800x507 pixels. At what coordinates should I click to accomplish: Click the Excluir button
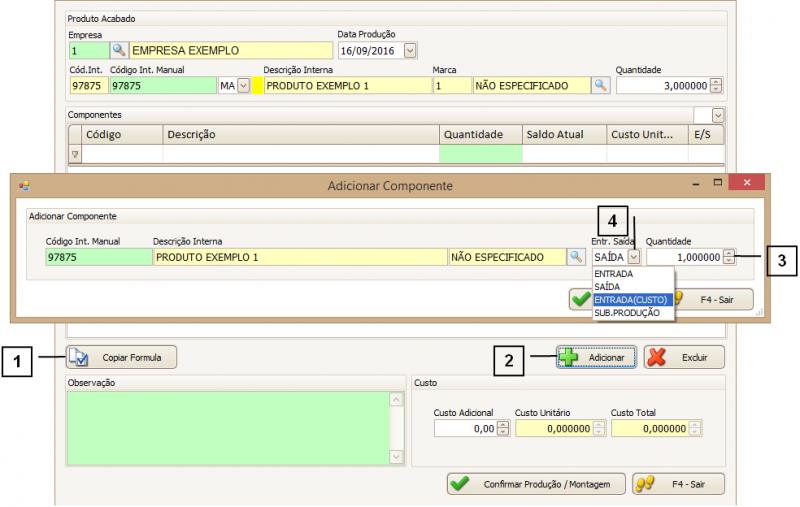click(x=684, y=358)
